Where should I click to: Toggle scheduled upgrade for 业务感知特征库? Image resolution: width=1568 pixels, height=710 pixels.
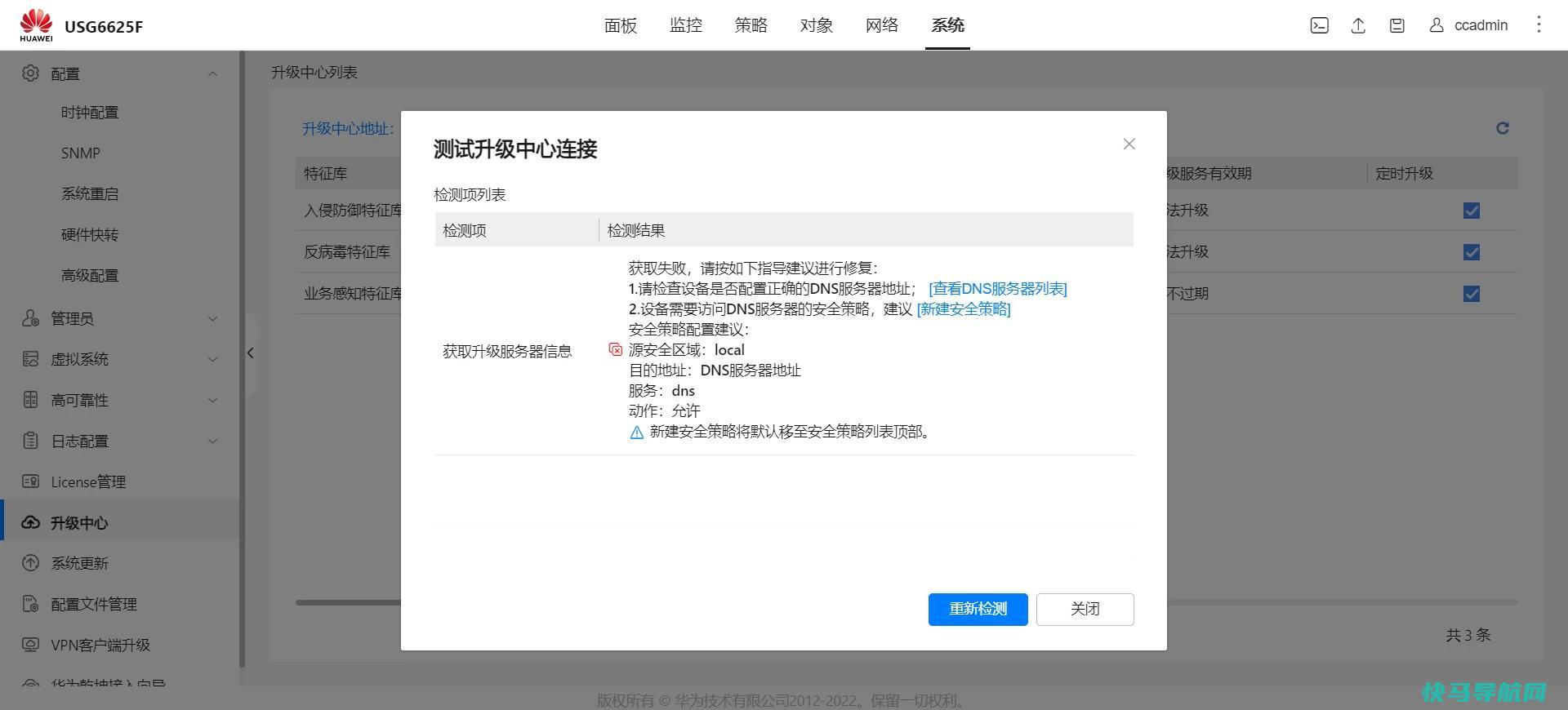click(1472, 294)
